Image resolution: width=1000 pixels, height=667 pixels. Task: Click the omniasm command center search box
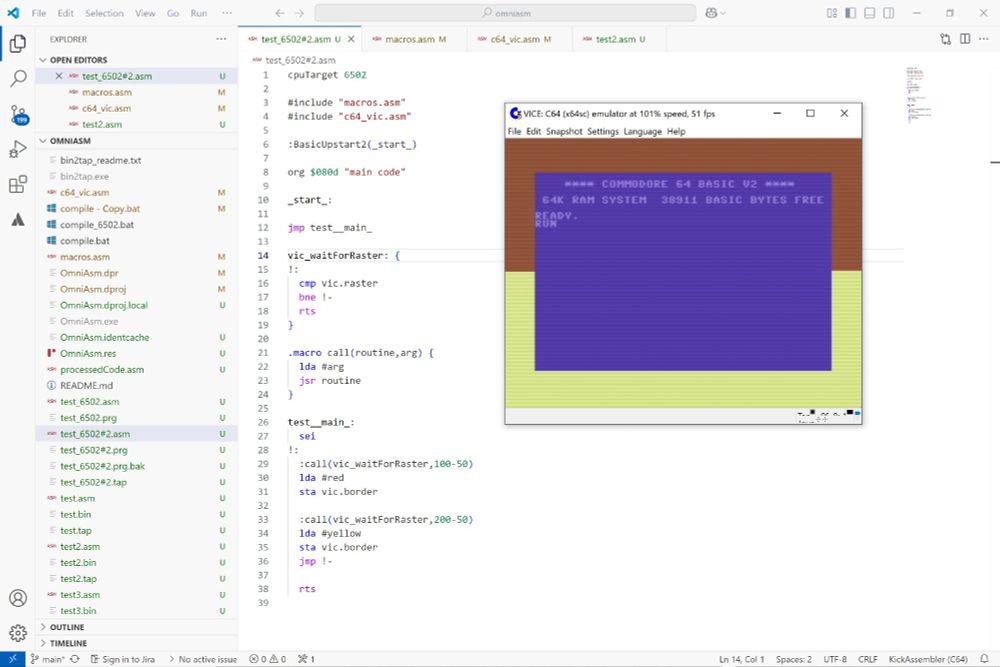tap(505, 13)
